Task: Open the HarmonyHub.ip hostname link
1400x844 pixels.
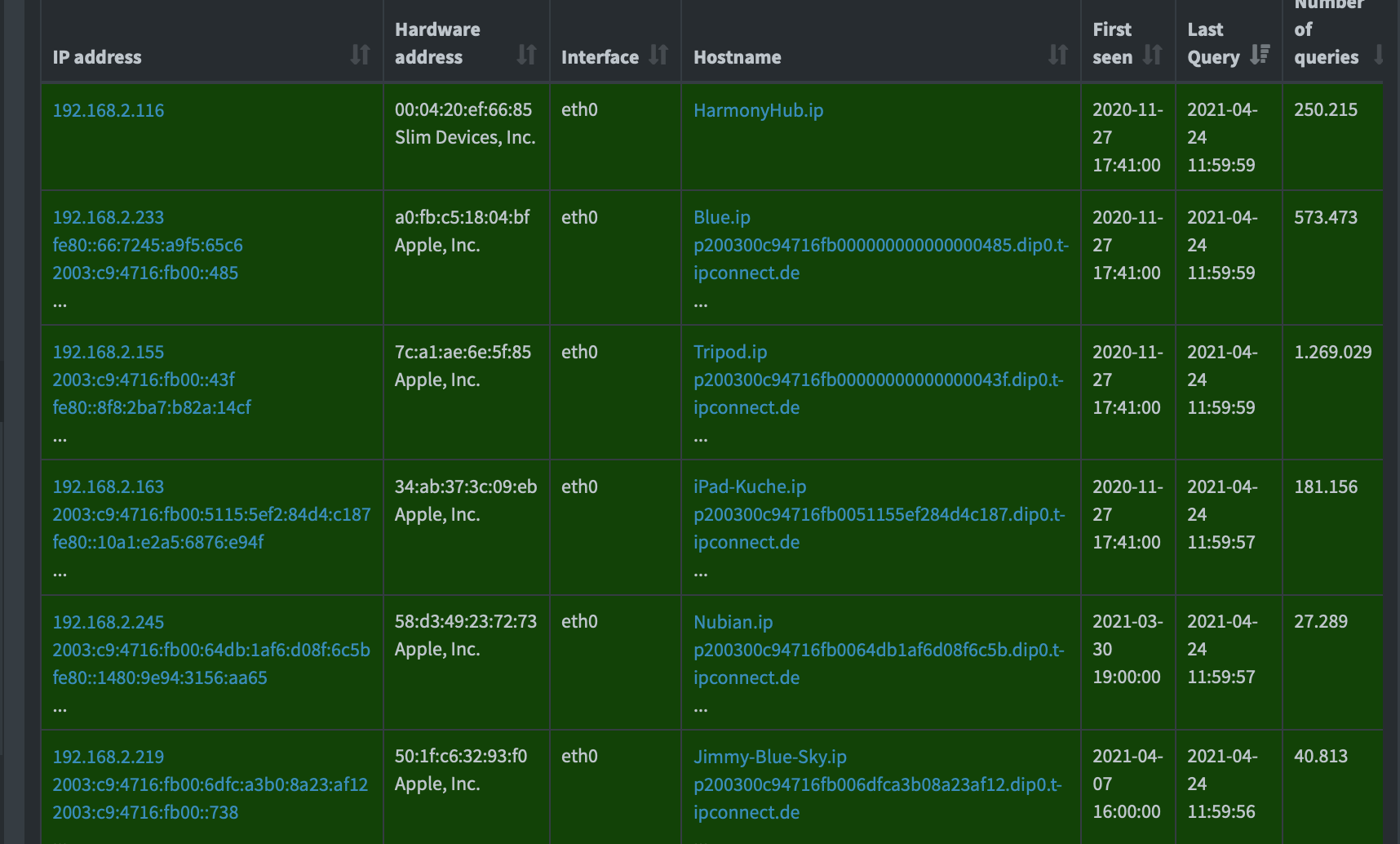Action: coord(758,110)
